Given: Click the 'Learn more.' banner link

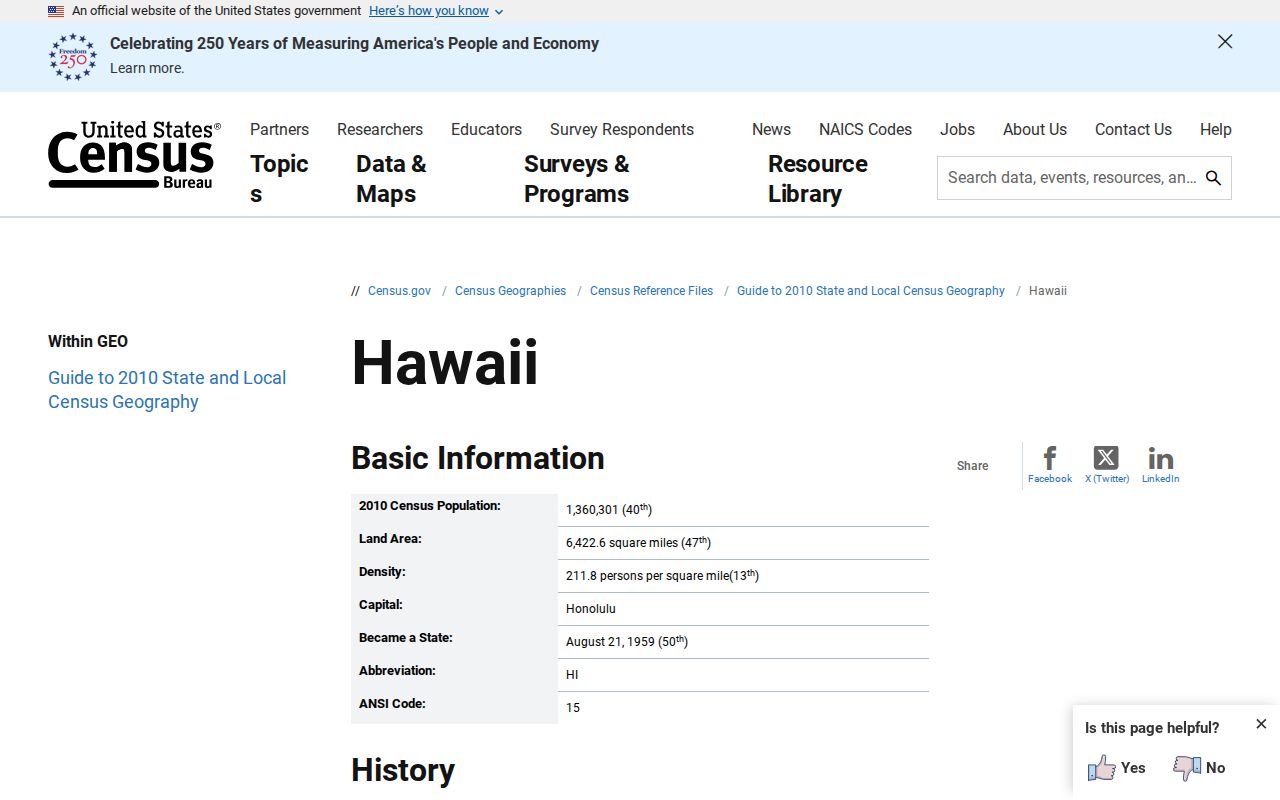Looking at the screenshot, I should [147, 68].
